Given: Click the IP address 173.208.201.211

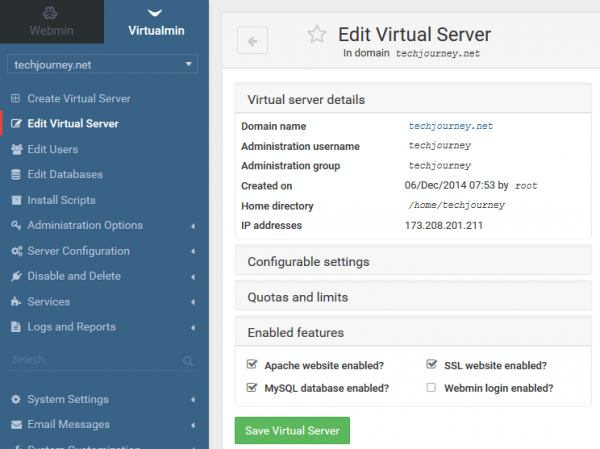Looking at the screenshot, I should (444, 225).
